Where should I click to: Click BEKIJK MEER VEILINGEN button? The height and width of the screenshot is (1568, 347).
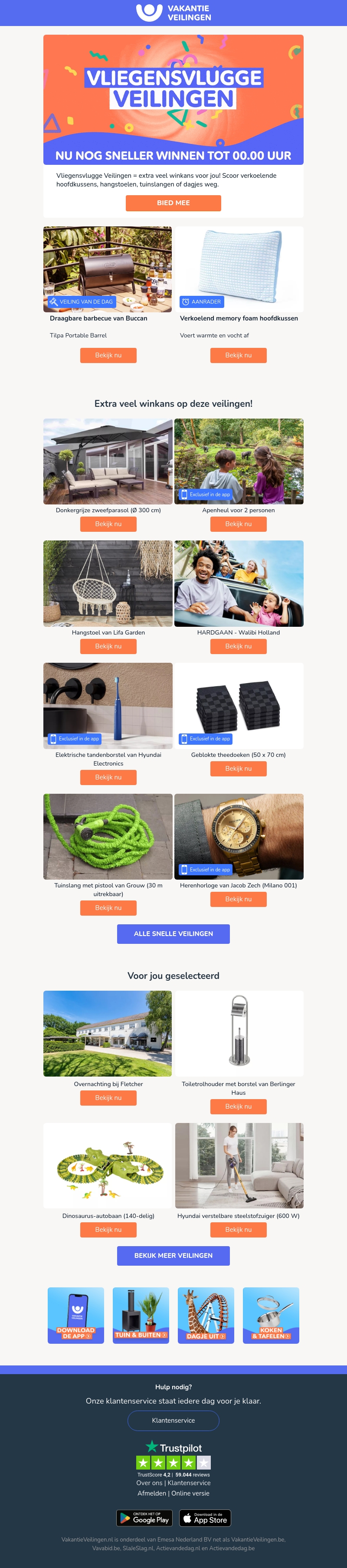(x=173, y=1255)
